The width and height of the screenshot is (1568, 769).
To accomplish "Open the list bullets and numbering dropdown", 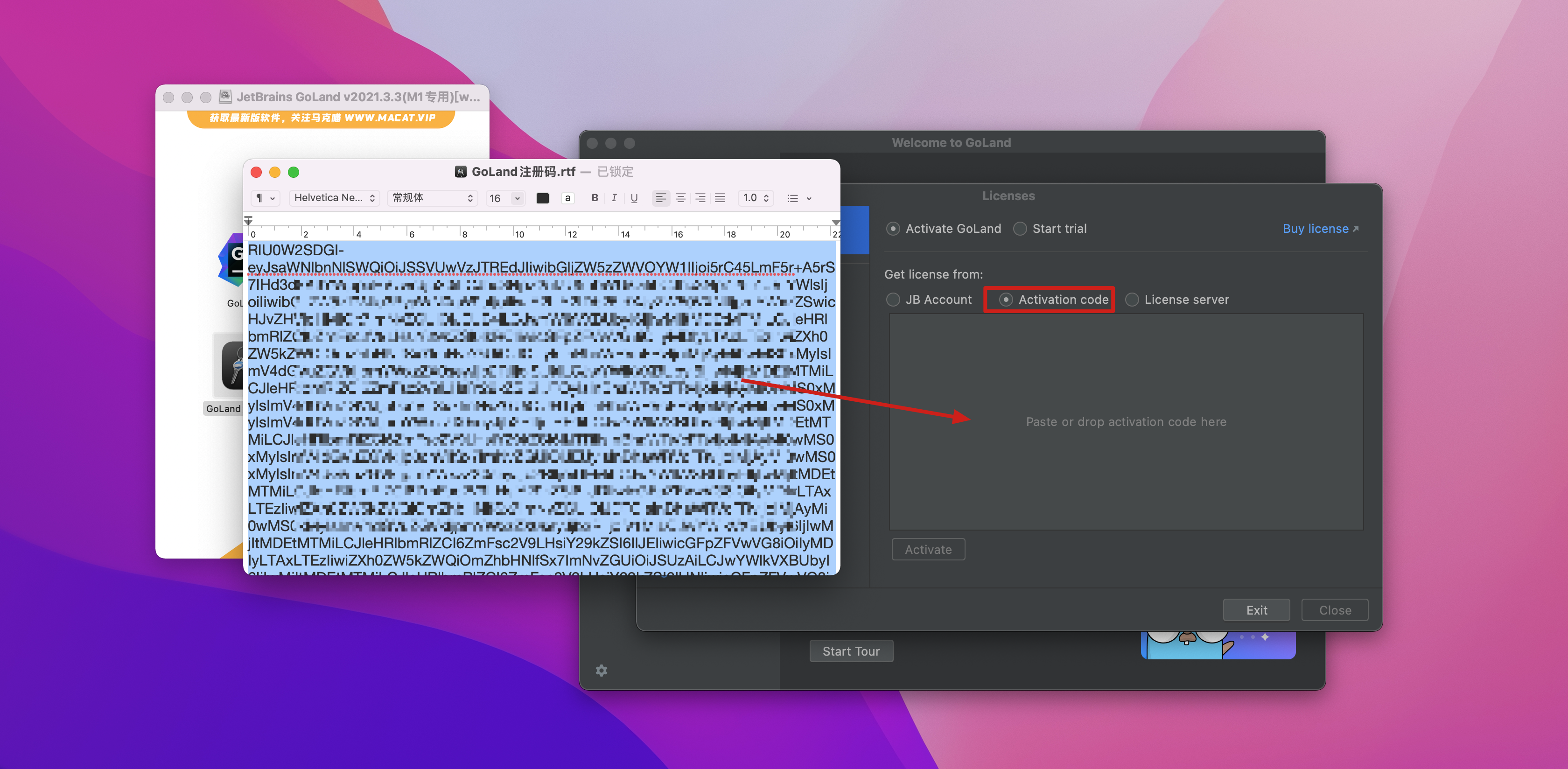I will pyautogui.click(x=799, y=198).
